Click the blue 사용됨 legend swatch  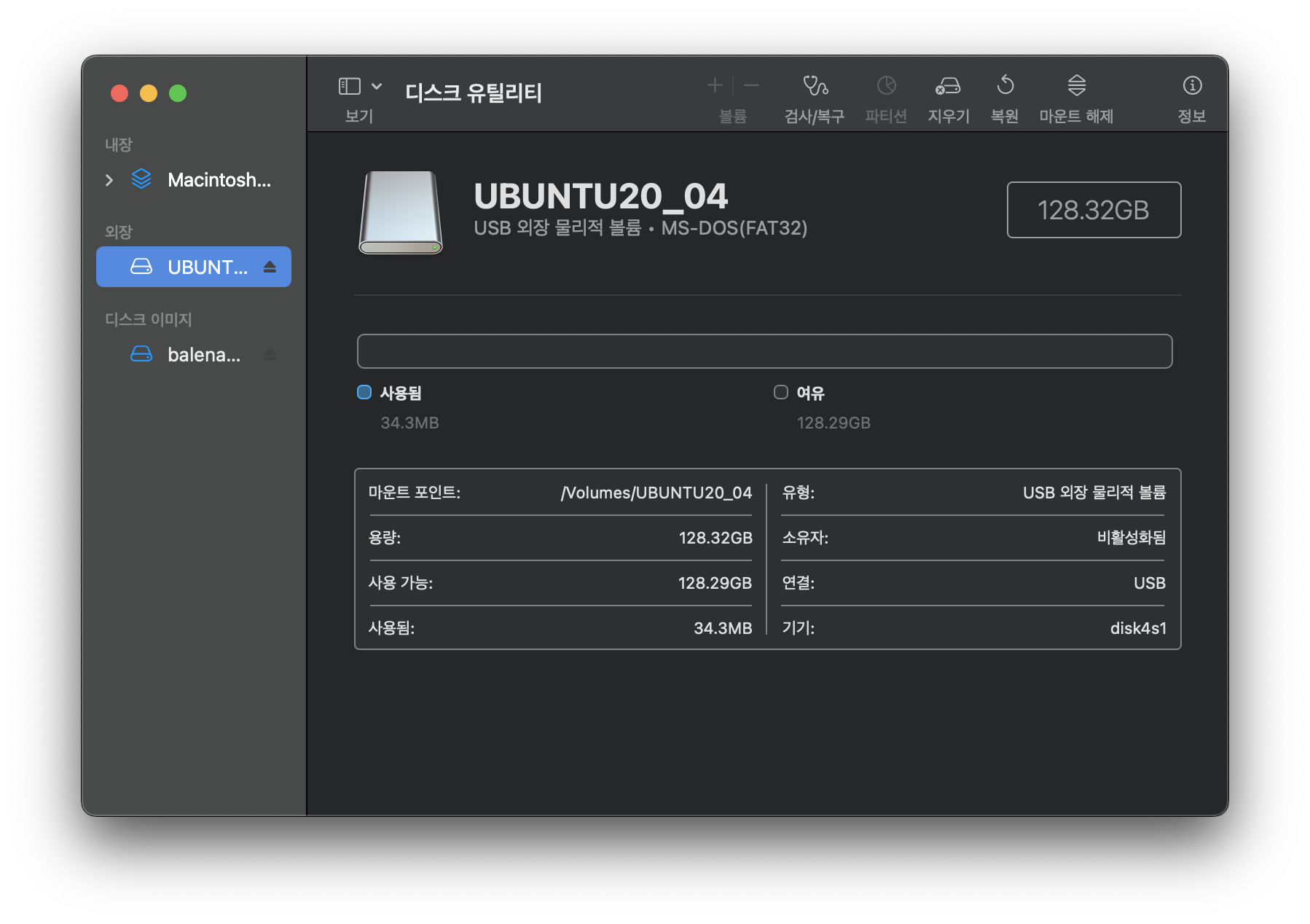point(364,392)
